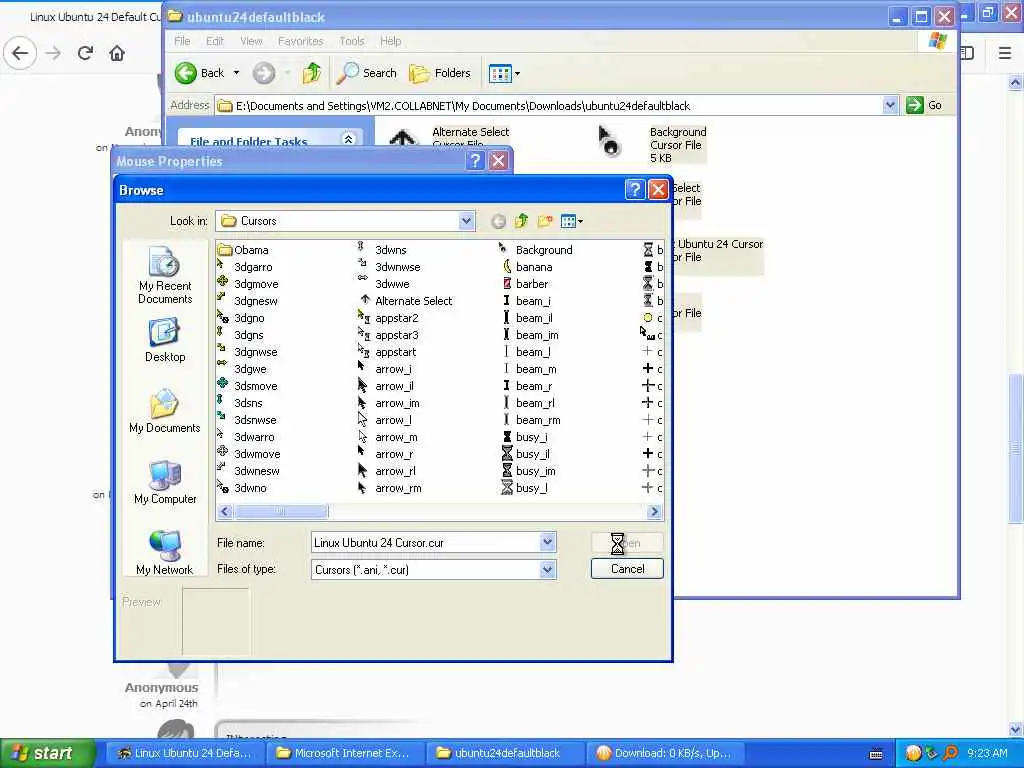
Task: Reload the browser page
Action: [85, 53]
